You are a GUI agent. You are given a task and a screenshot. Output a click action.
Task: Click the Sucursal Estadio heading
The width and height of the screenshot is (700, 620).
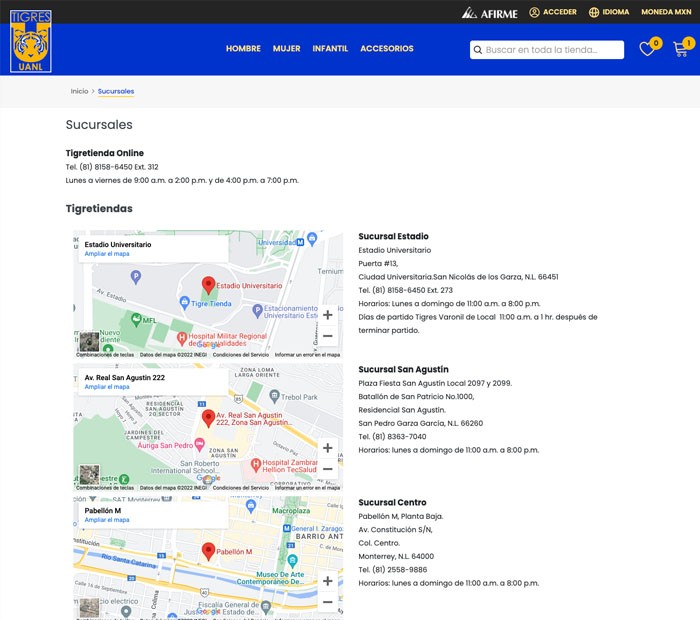393,236
